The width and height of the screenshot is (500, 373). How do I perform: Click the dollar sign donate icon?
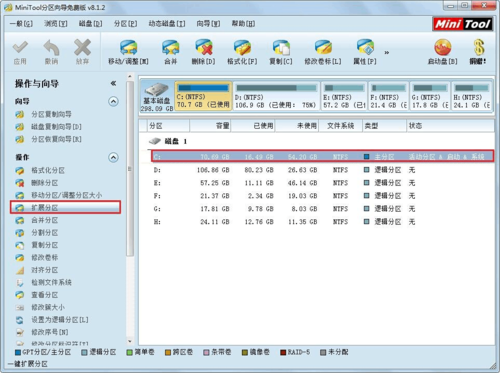tap(479, 47)
